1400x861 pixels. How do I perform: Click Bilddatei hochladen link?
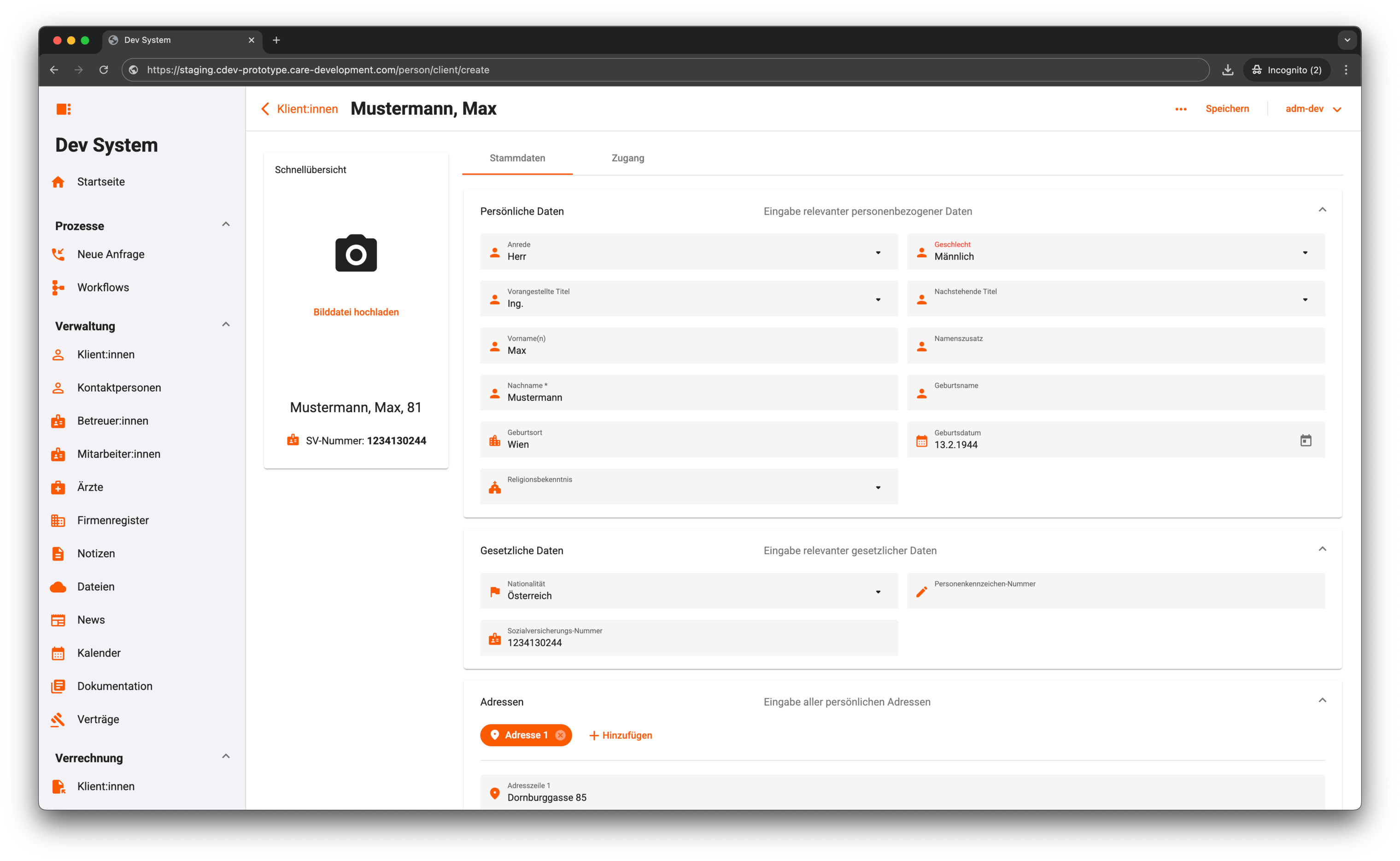(356, 312)
